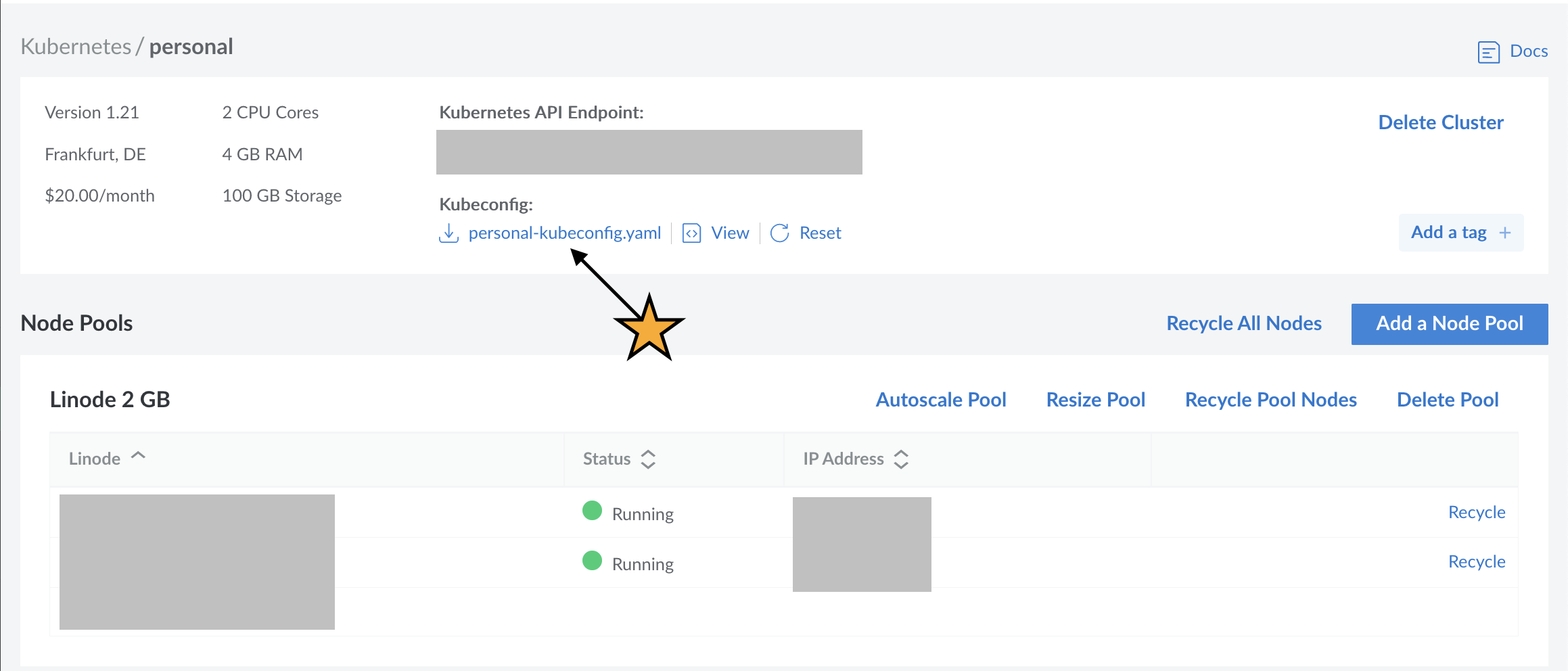
Task: Click the View code brackets icon
Action: tap(691, 233)
